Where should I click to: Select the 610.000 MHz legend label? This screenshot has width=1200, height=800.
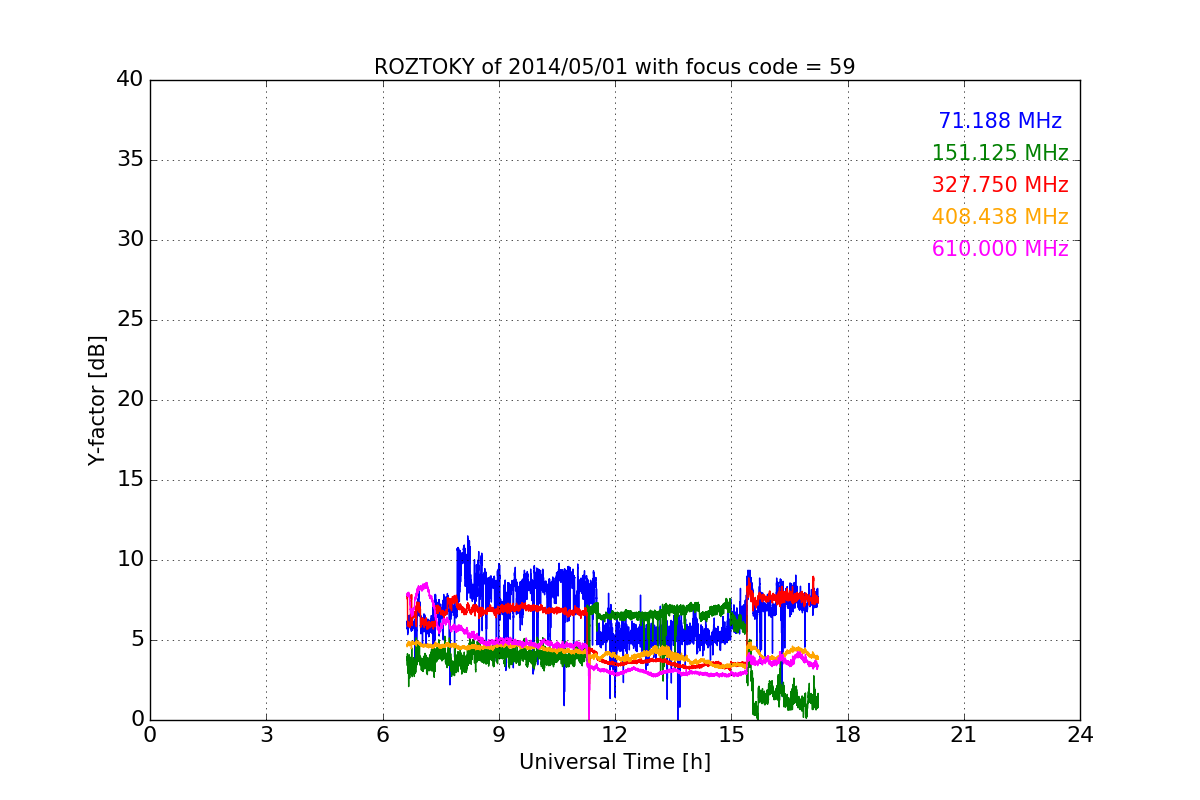1000,249
